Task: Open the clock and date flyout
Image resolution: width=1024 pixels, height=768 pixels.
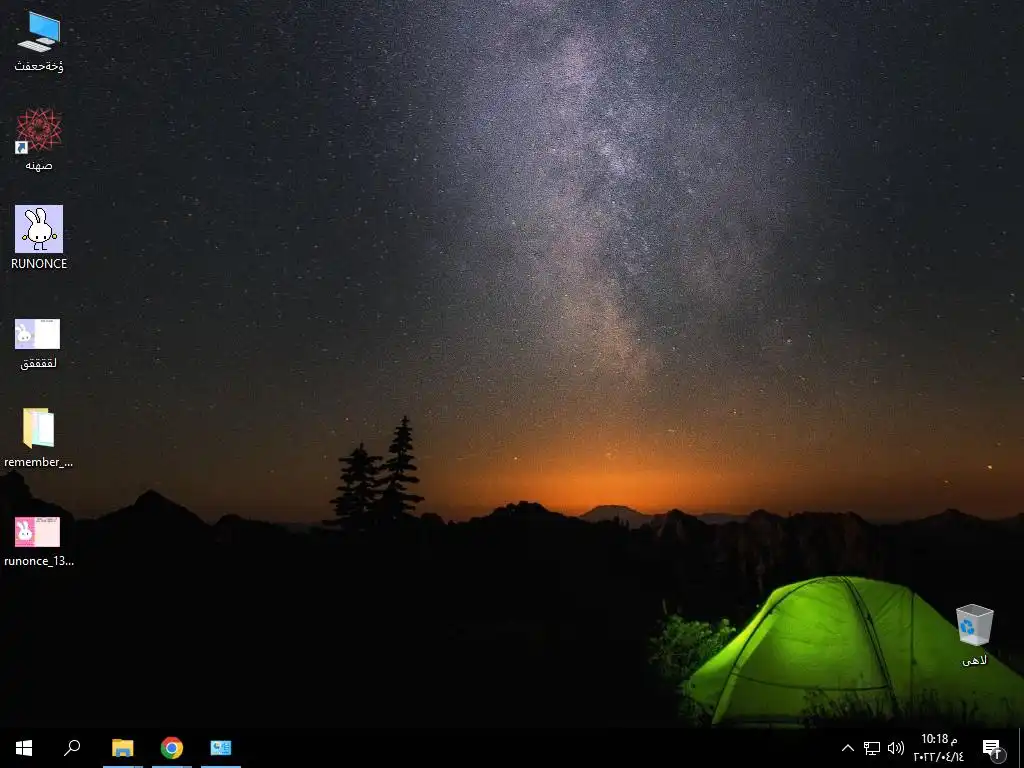Action: (939, 748)
